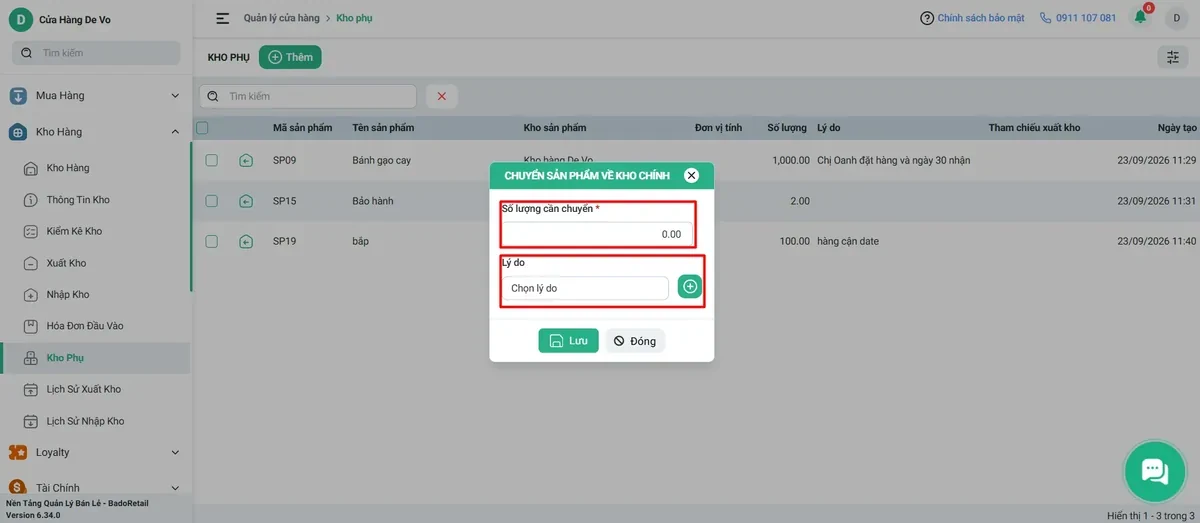Click the sidebar Tìm kiếm search box
The image size is (1200, 523).
pos(96,53)
